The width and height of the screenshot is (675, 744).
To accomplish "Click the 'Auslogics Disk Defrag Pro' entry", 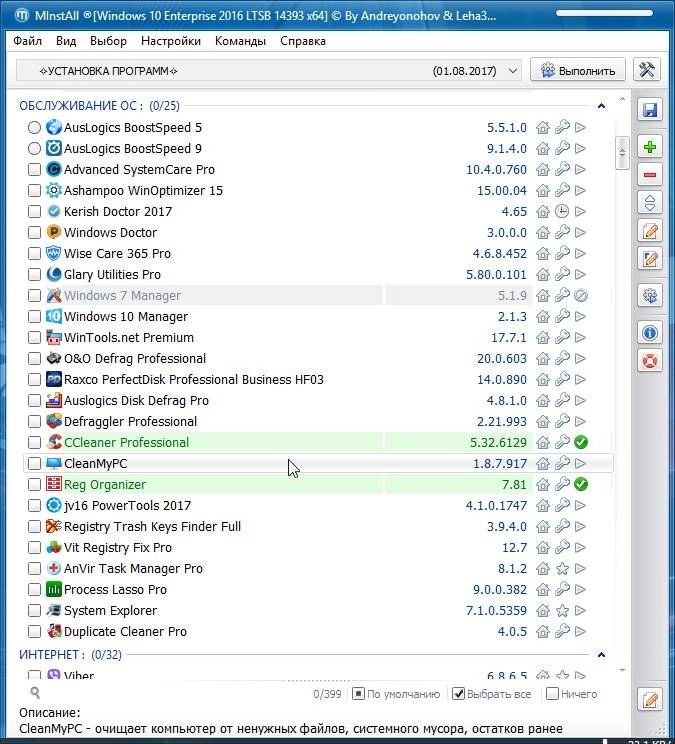I will pyautogui.click(x=136, y=400).
